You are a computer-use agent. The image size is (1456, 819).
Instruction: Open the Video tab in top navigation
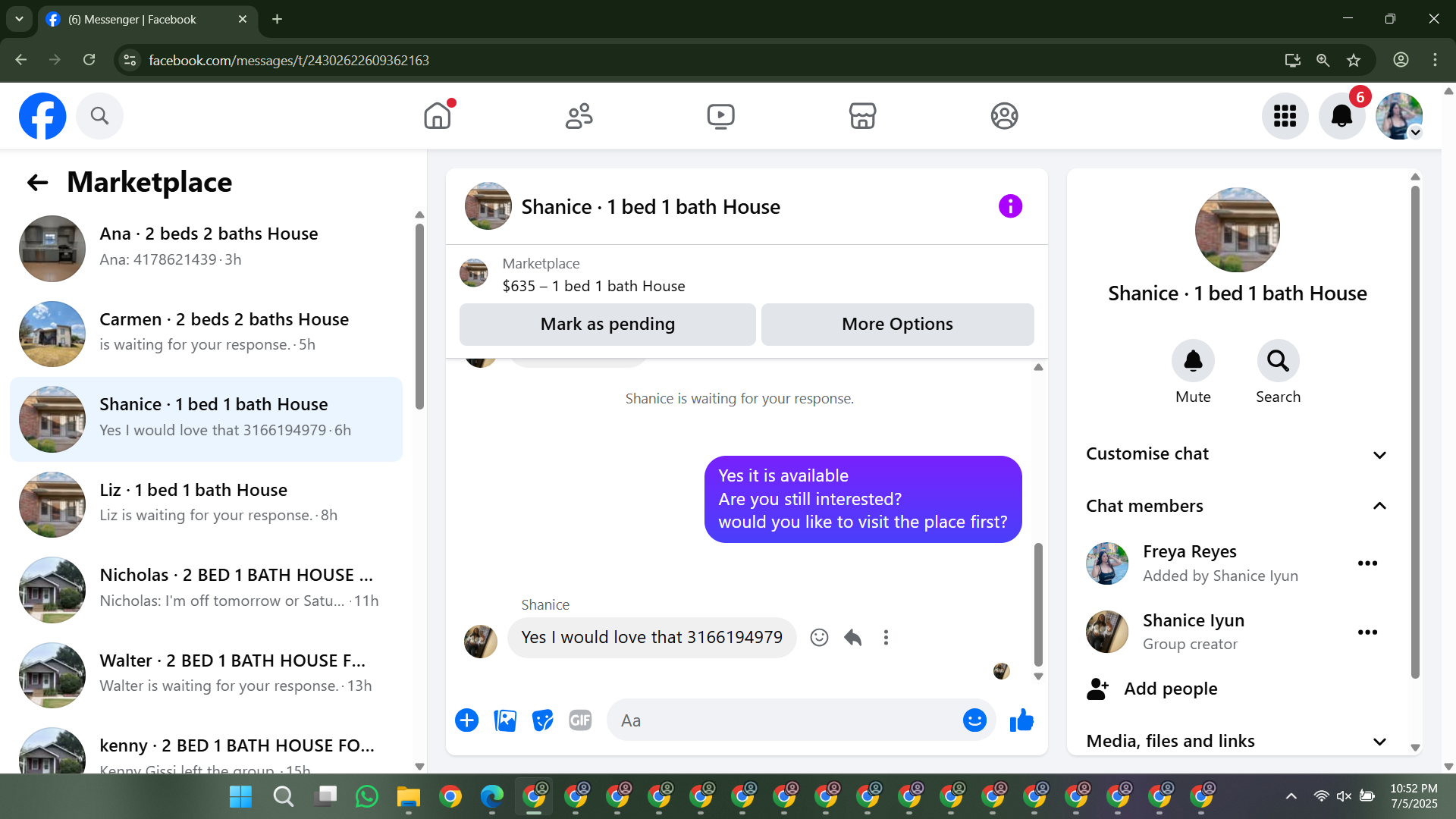[x=720, y=116]
